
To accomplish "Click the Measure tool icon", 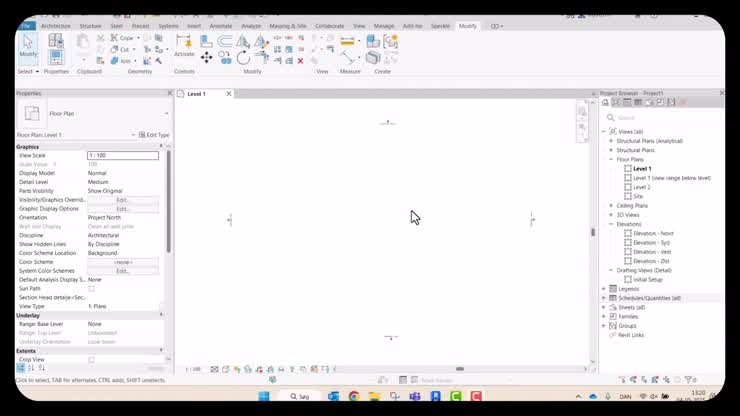I will 347,42.
